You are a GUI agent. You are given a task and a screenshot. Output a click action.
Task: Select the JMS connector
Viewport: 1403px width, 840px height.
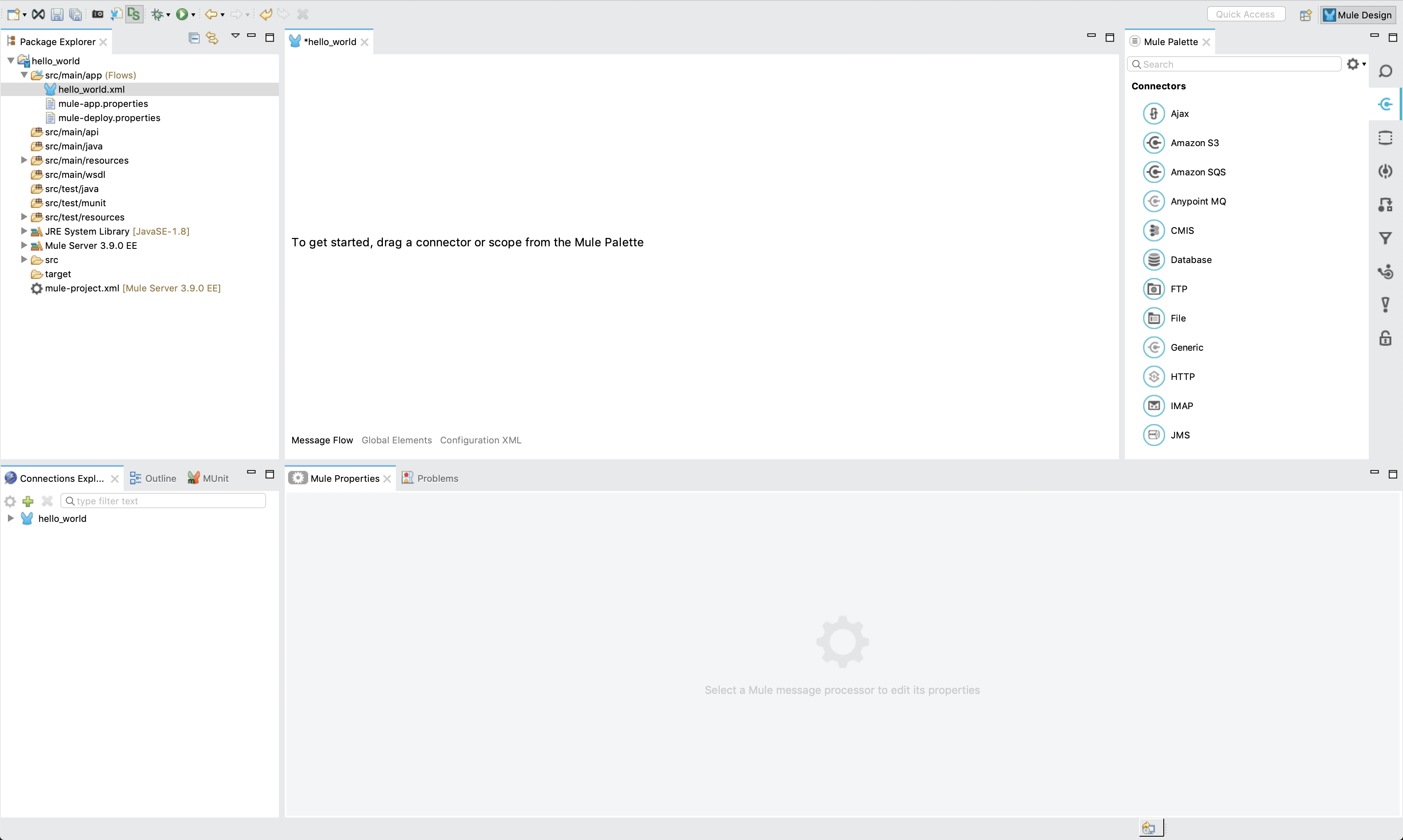(1166, 435)
